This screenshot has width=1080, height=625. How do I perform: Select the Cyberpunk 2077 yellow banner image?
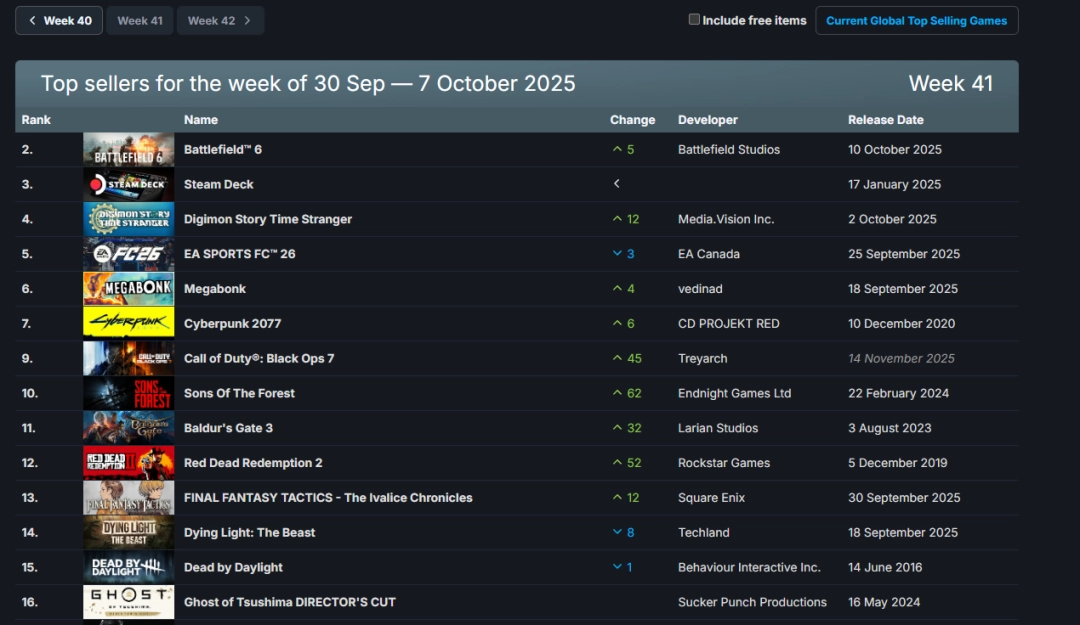pos(128,324)
